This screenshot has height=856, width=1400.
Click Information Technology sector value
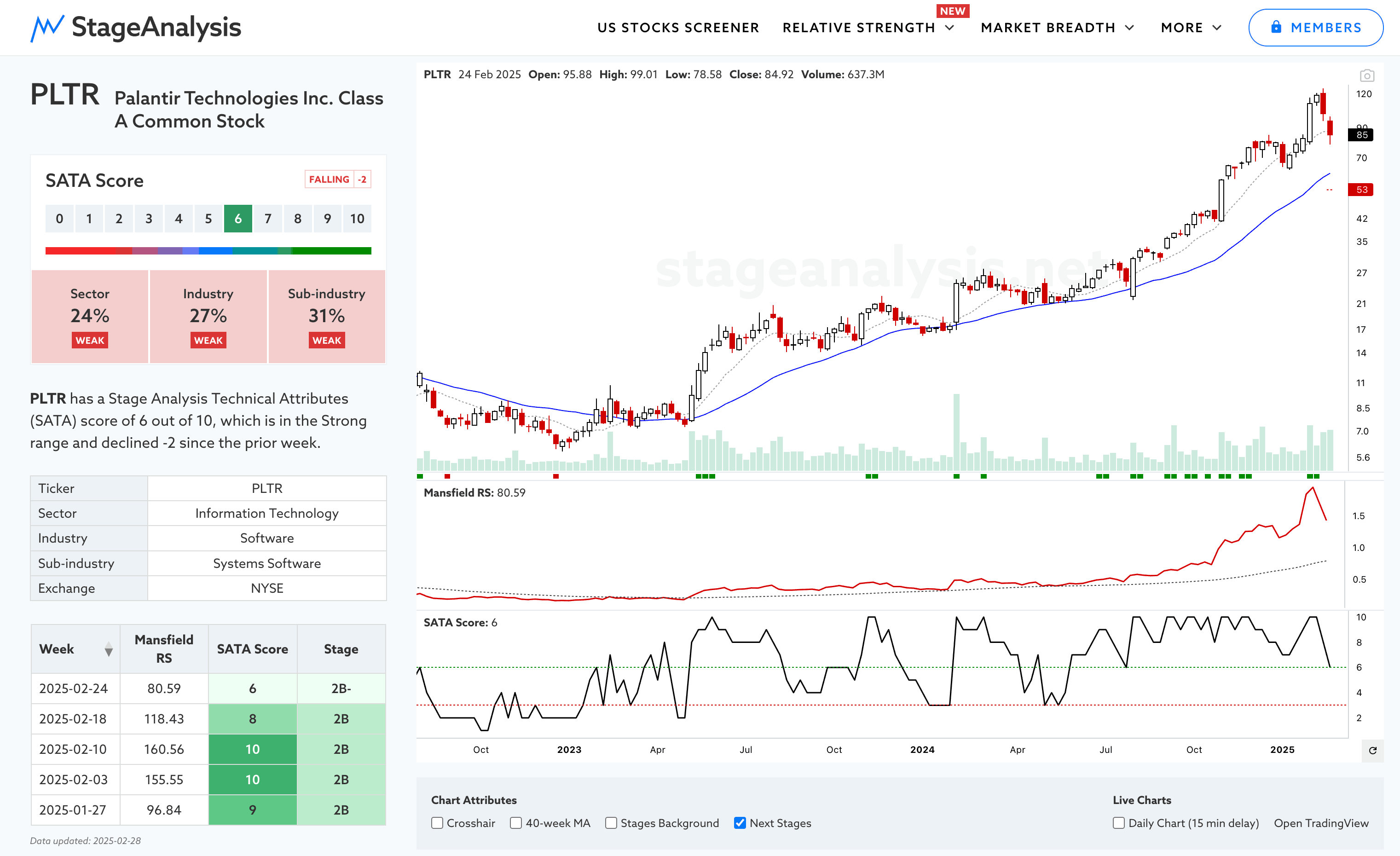pos(267,514)
